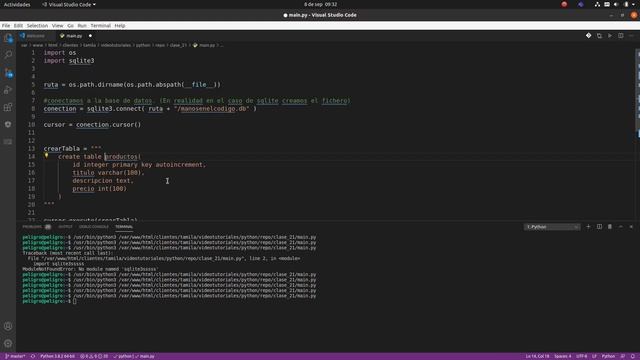Change language mode Python in status bar
Screen dimensions: 640x360
[608, 356]
